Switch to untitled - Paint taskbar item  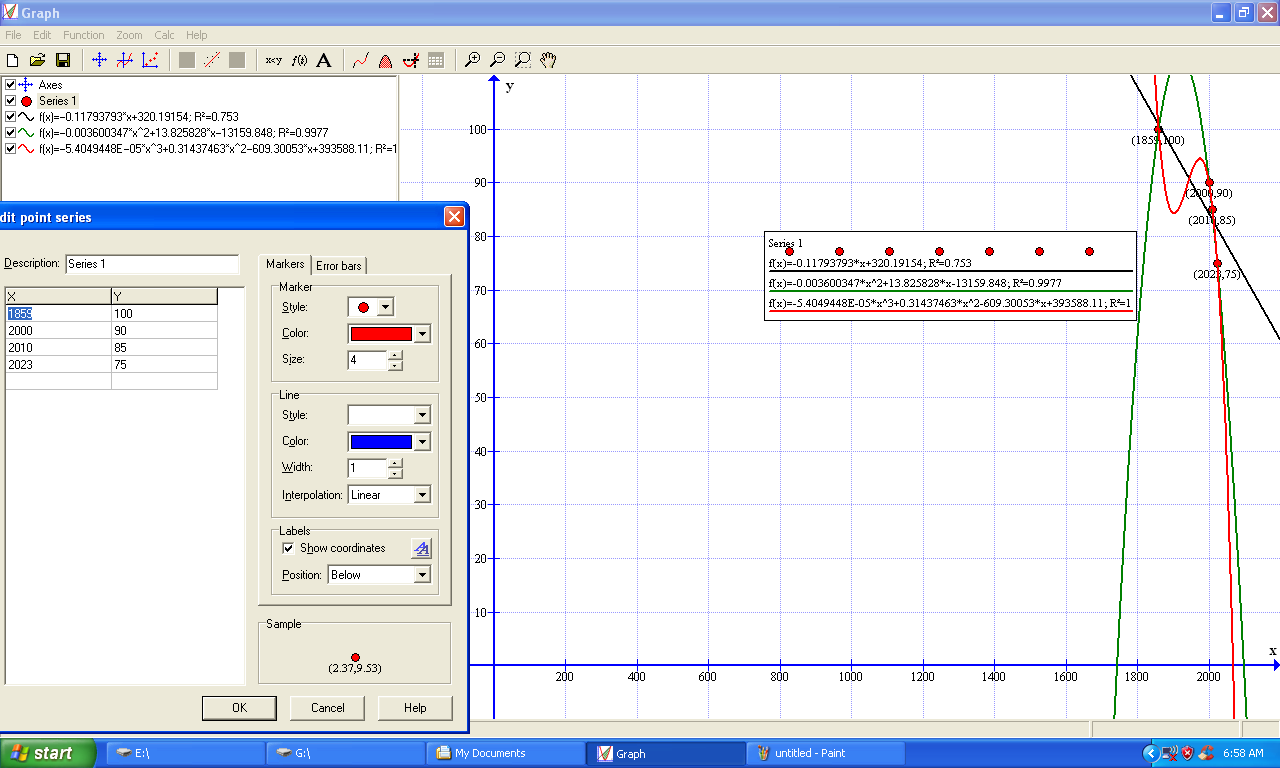(825, 754)
